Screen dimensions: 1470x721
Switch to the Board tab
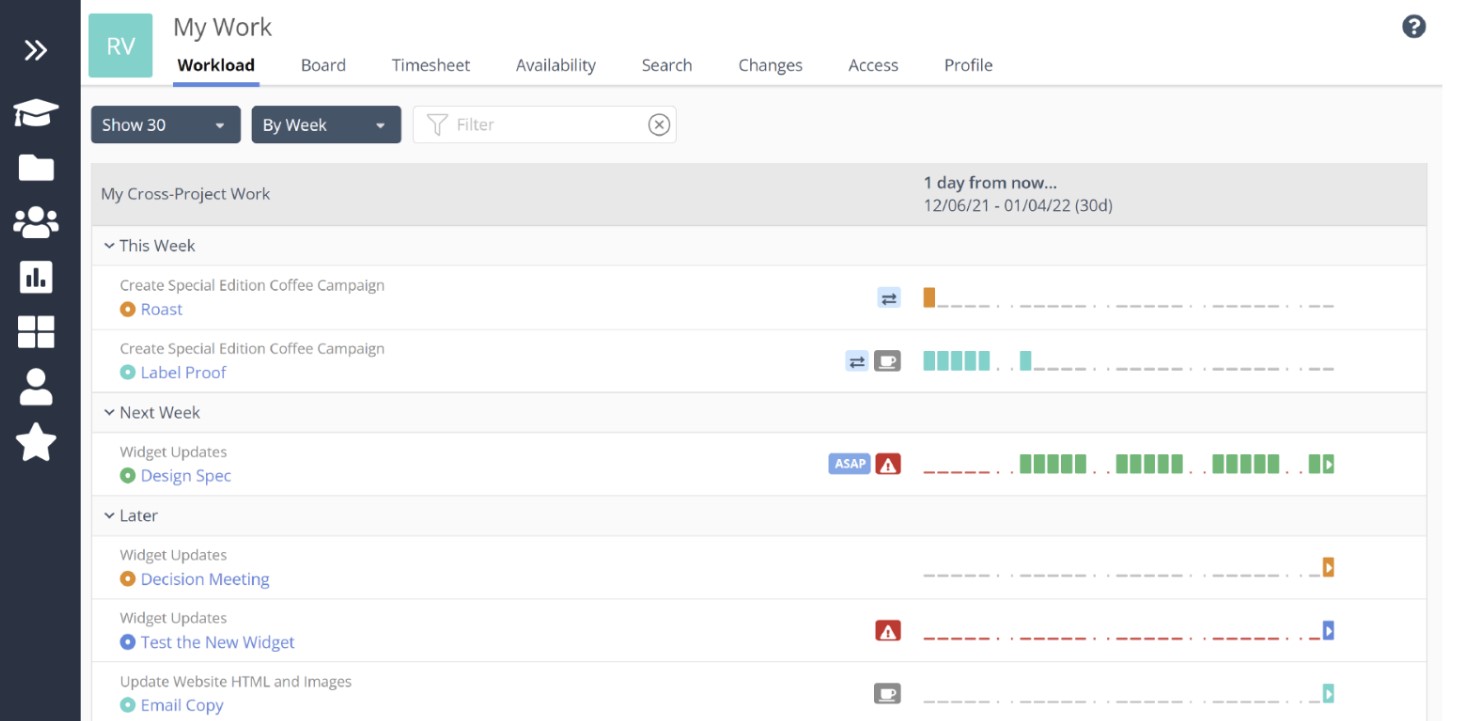click(323, 65)
